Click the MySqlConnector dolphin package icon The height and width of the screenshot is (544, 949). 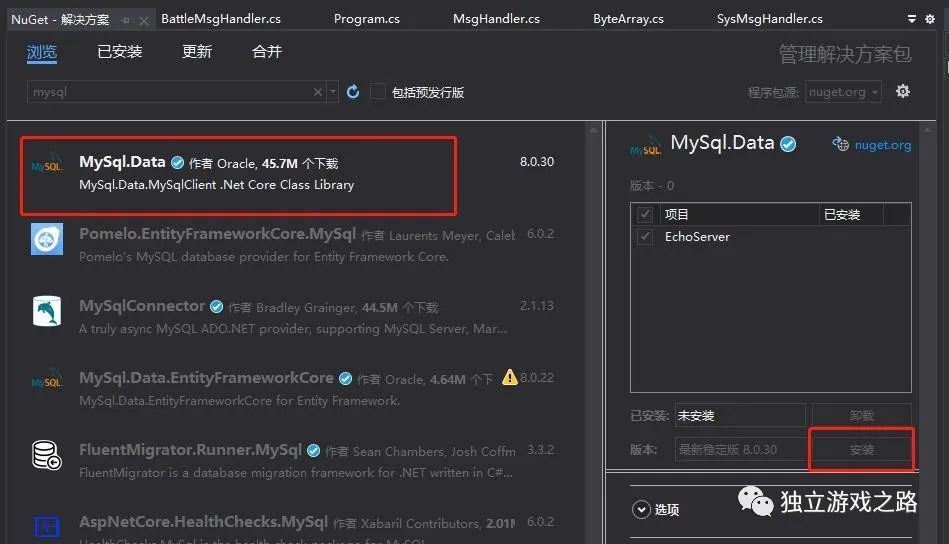[x=47, y=311]
